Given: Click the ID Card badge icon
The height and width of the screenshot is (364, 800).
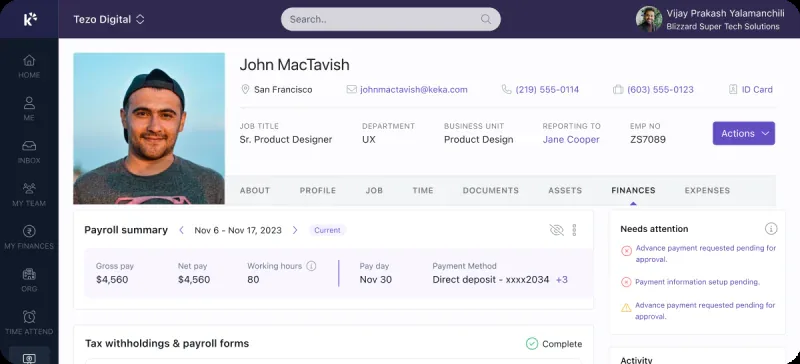Looking at the screenshot, I should point(733,89).
